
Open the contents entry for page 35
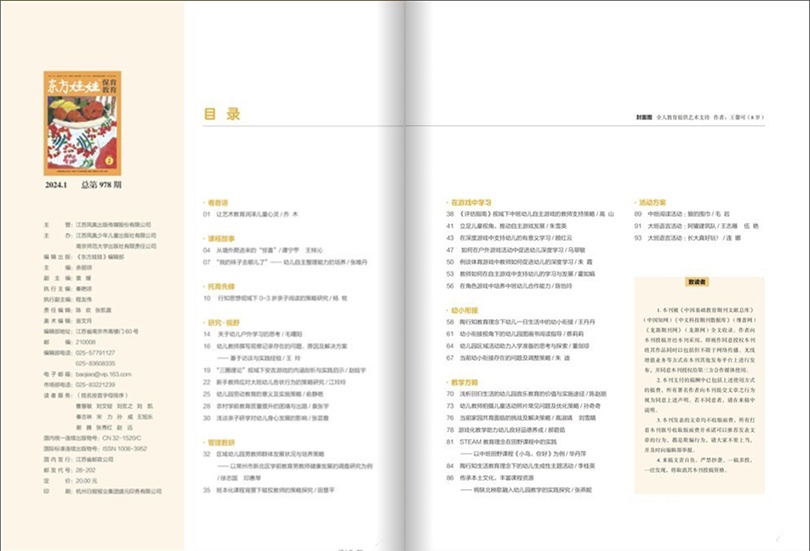tap(269, 490)
